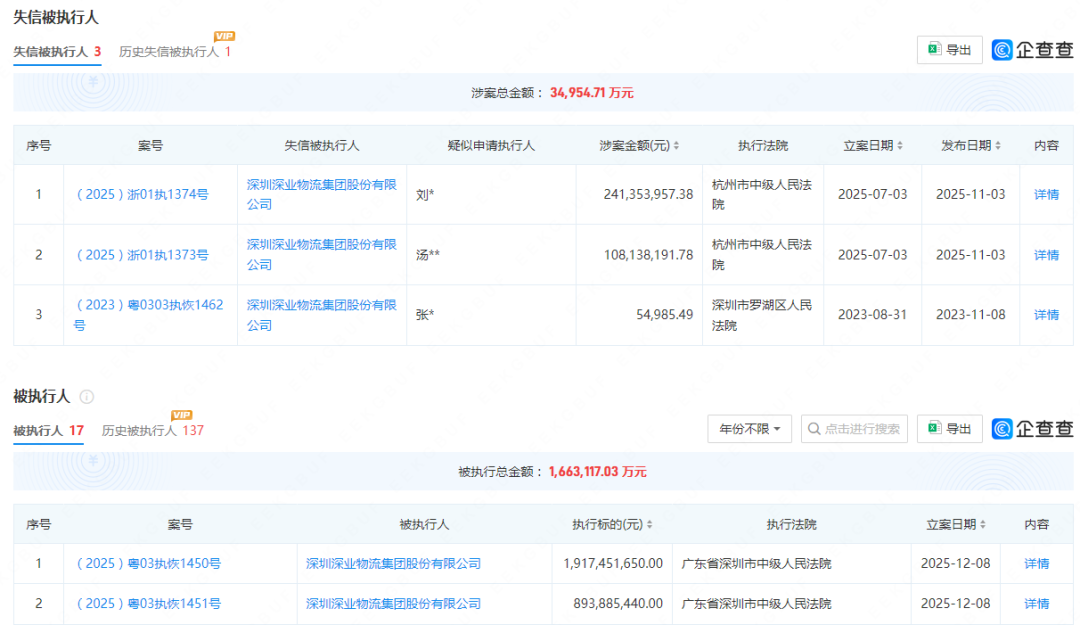Sort by 执行标的(元) column arrows
The image size is (1080, 625).
pos(651,525)
